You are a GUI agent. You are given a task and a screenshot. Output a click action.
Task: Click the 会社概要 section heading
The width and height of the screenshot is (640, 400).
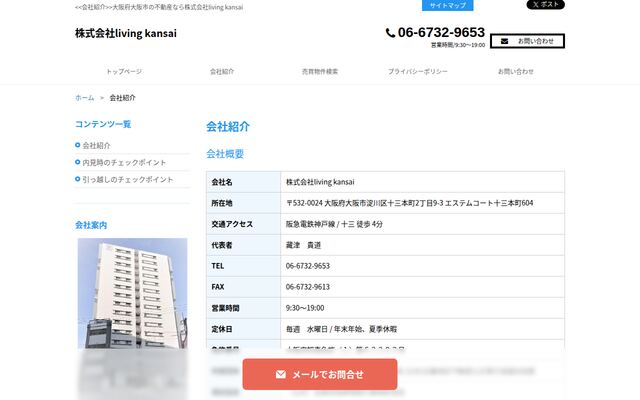pos(225,154)
